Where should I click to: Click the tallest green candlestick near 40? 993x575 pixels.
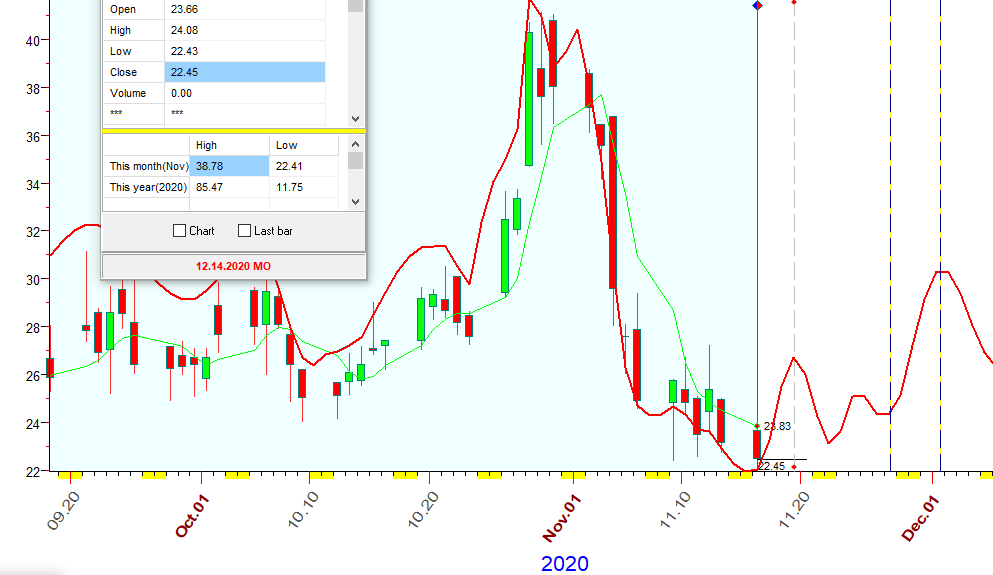click(x=529, y=98)
